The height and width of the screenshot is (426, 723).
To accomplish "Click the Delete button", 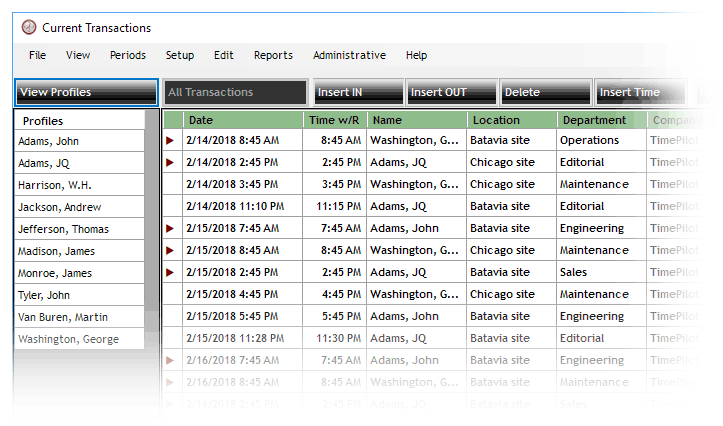I will coord(545,92).
